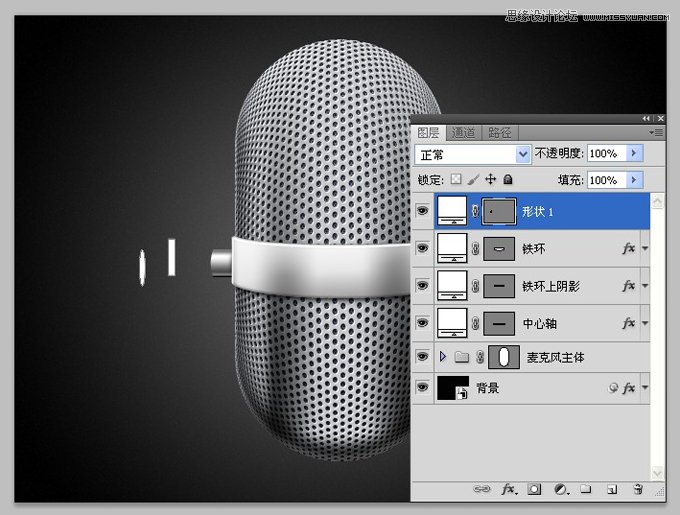Viewport: 680px width, 515px height.
Task: Click the smart filter icon on 背景 layer
Action: click(x=613, y=388)
